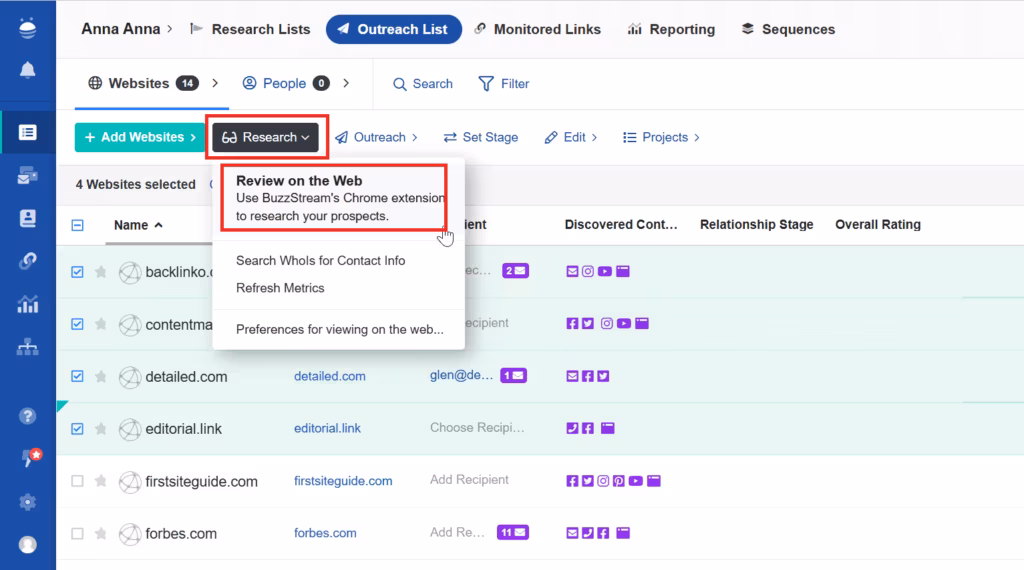Check the firstsiteguide.com row checkbox
The image size is (1024, 570).
77,481
